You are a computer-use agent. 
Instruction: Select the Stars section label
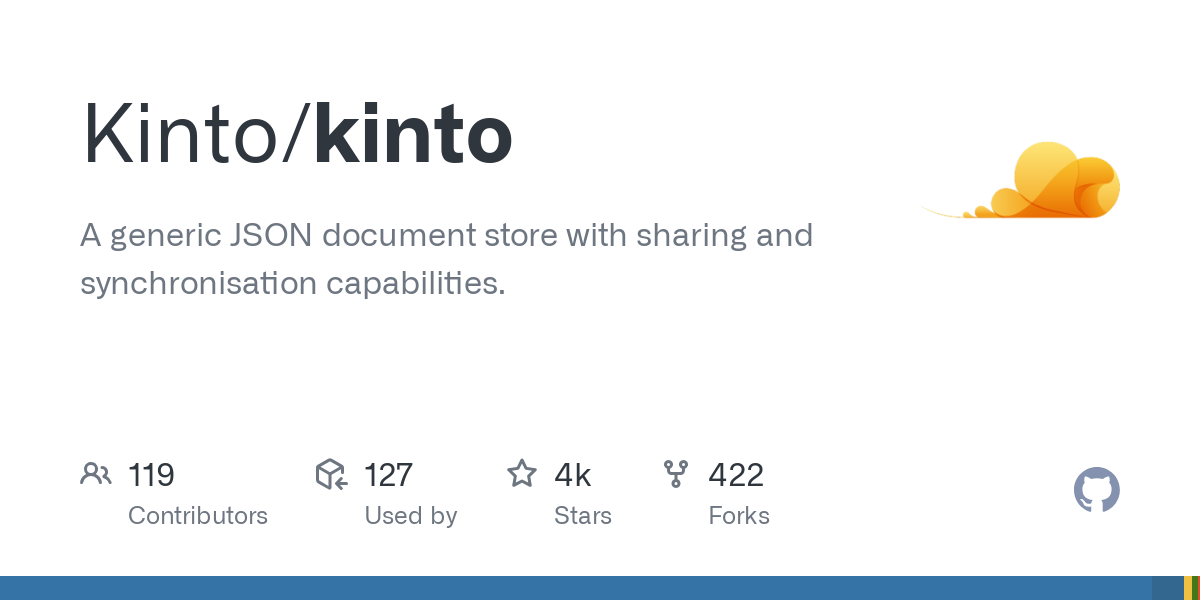pos(583,516)
